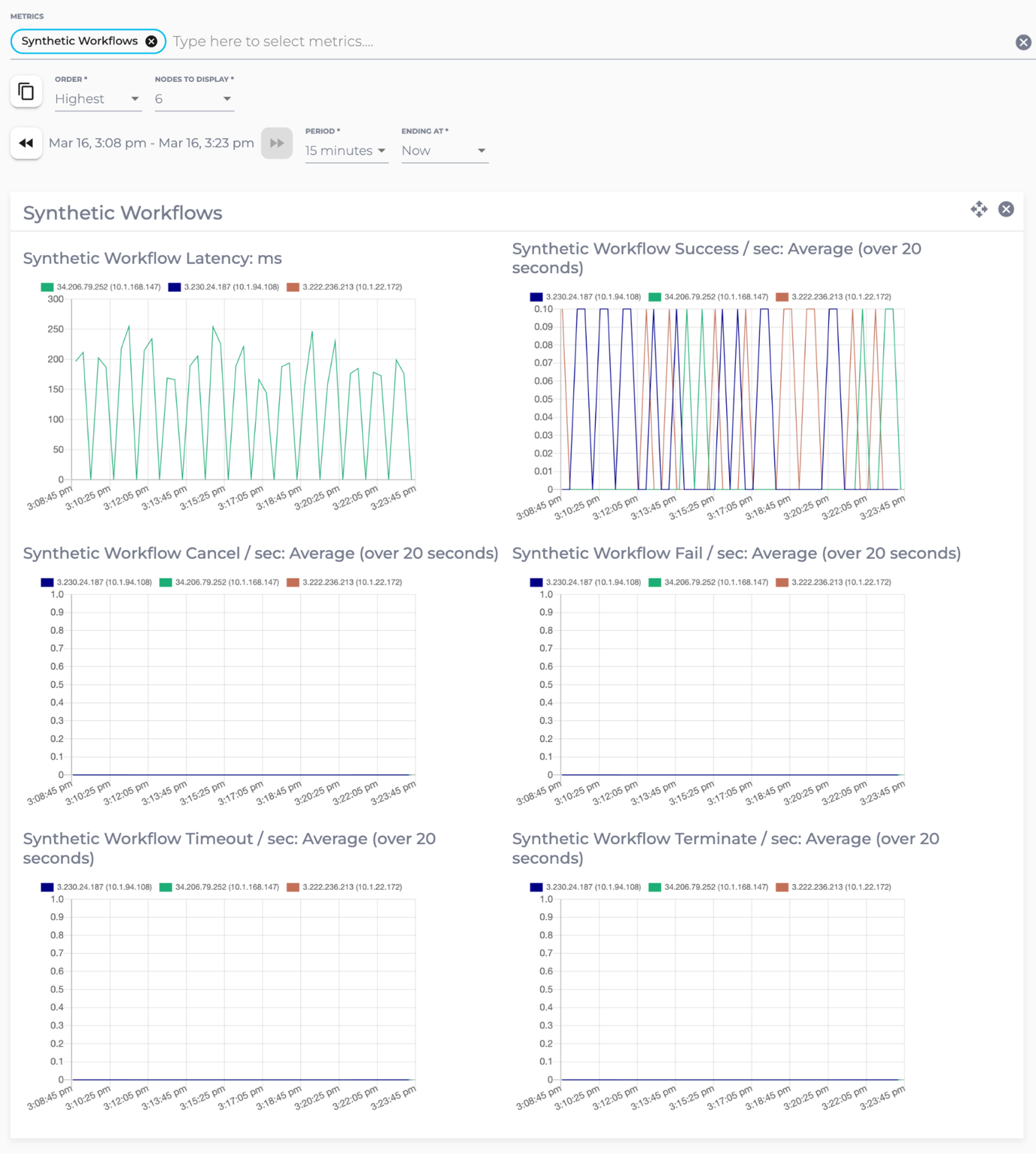Advance to the next time period
The height and width of the screenshot is (1154, 1036).
[x=276, y=143]
